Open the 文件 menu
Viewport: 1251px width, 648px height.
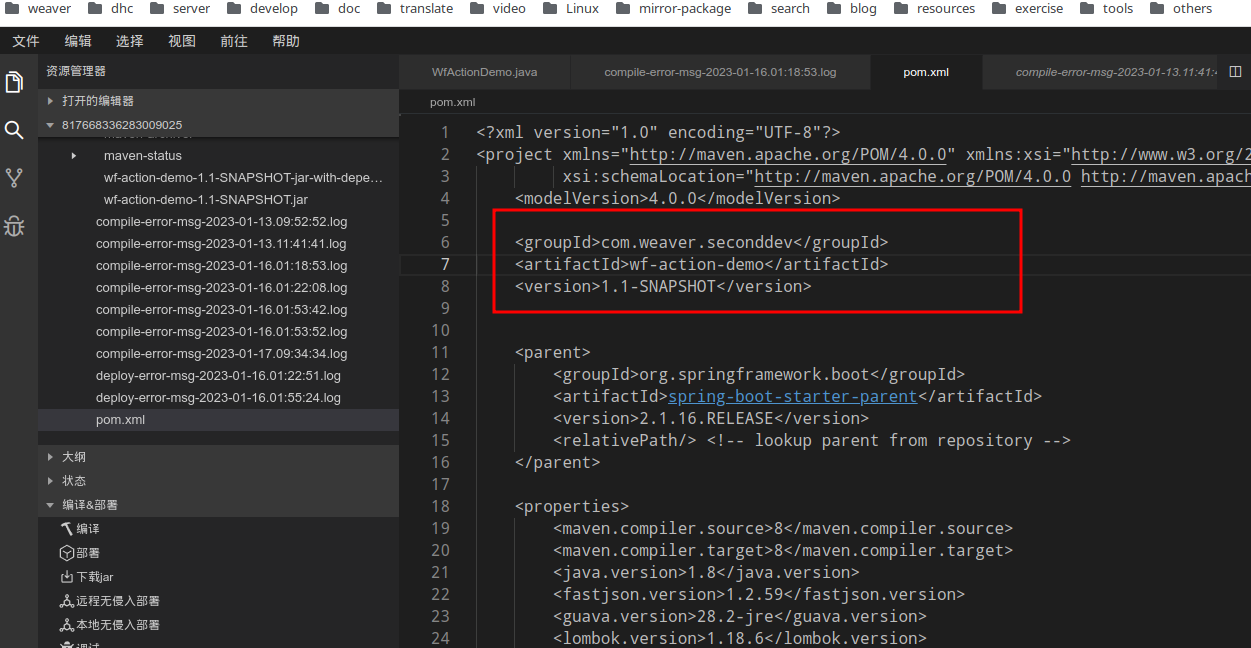[x=26, y=41]
